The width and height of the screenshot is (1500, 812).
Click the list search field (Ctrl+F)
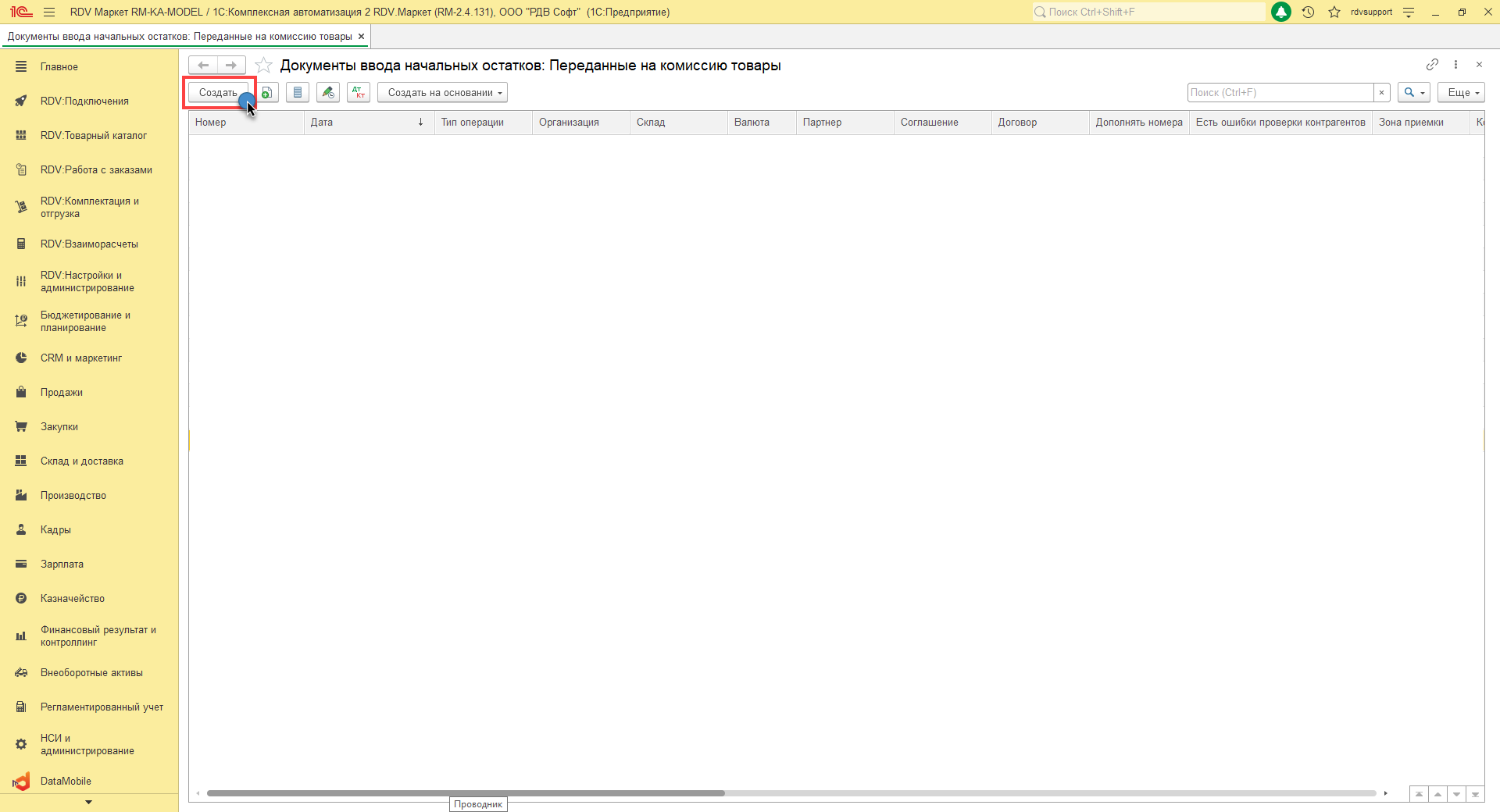click(1280, 92)
